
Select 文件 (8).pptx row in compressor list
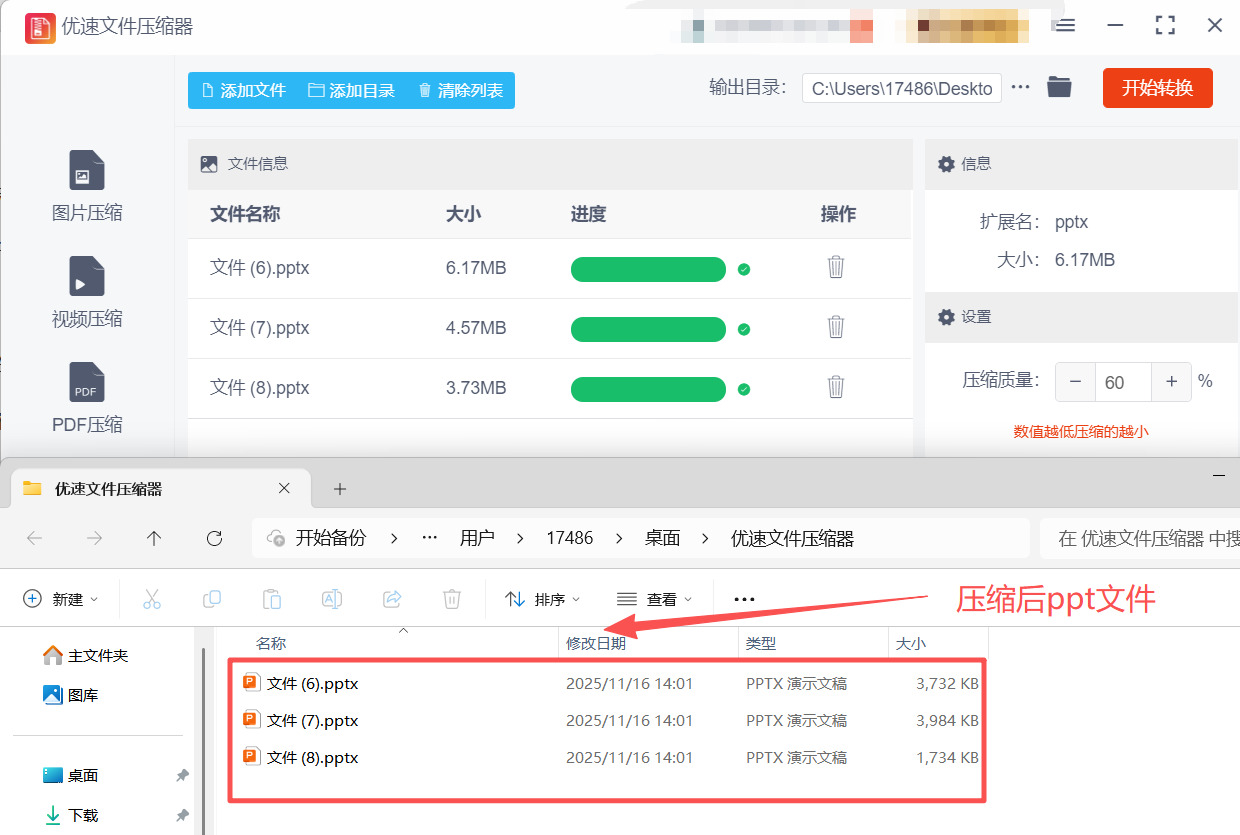[550, 388]
